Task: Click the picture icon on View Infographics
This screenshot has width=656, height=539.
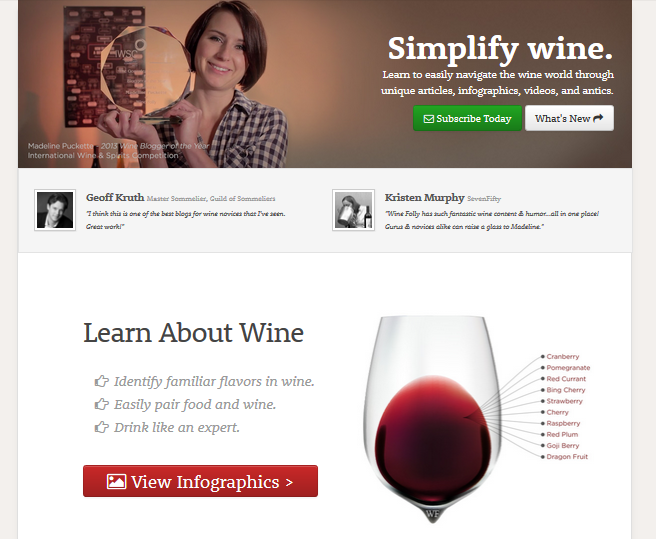Action: coord(116,481)
